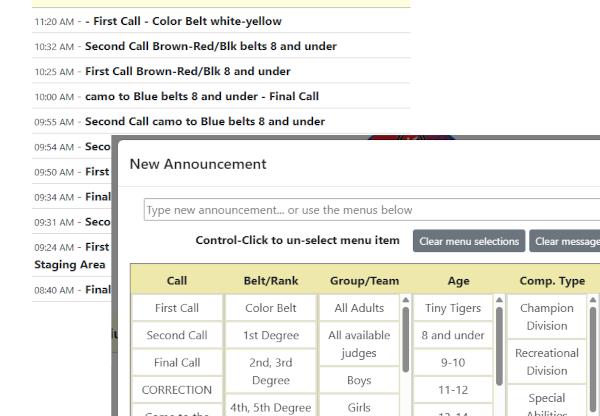This screenshot has height=416, width=600.
Task: Select 8 and under age option
Action: 453,335
